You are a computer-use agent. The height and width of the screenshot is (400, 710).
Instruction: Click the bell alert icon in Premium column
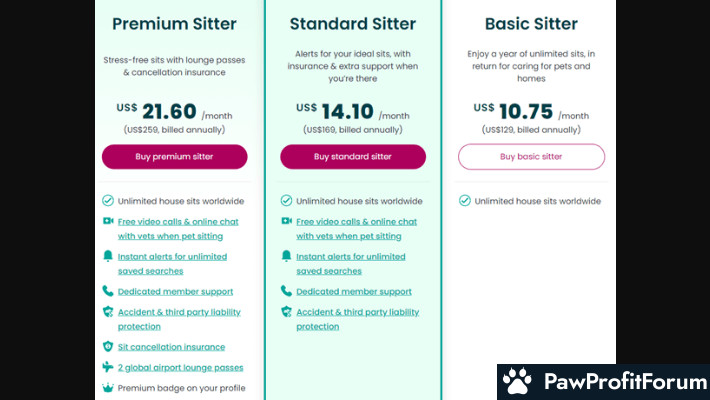108,256
